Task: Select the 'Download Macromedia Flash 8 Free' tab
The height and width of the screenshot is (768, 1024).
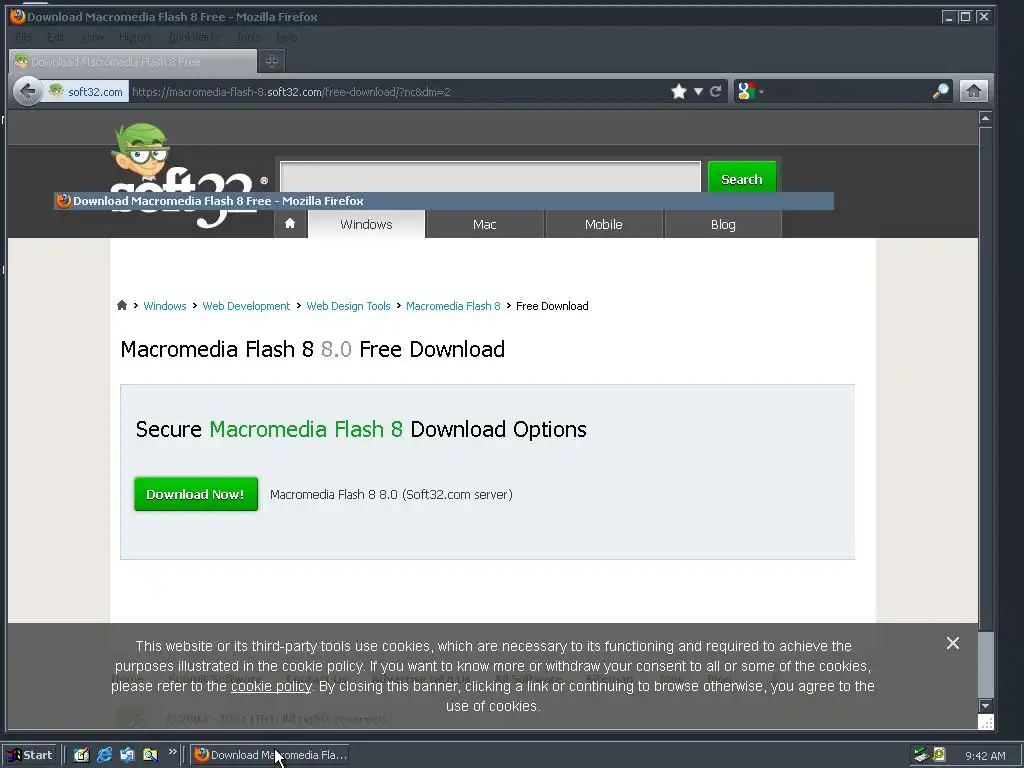Action: tap(133, 61)
